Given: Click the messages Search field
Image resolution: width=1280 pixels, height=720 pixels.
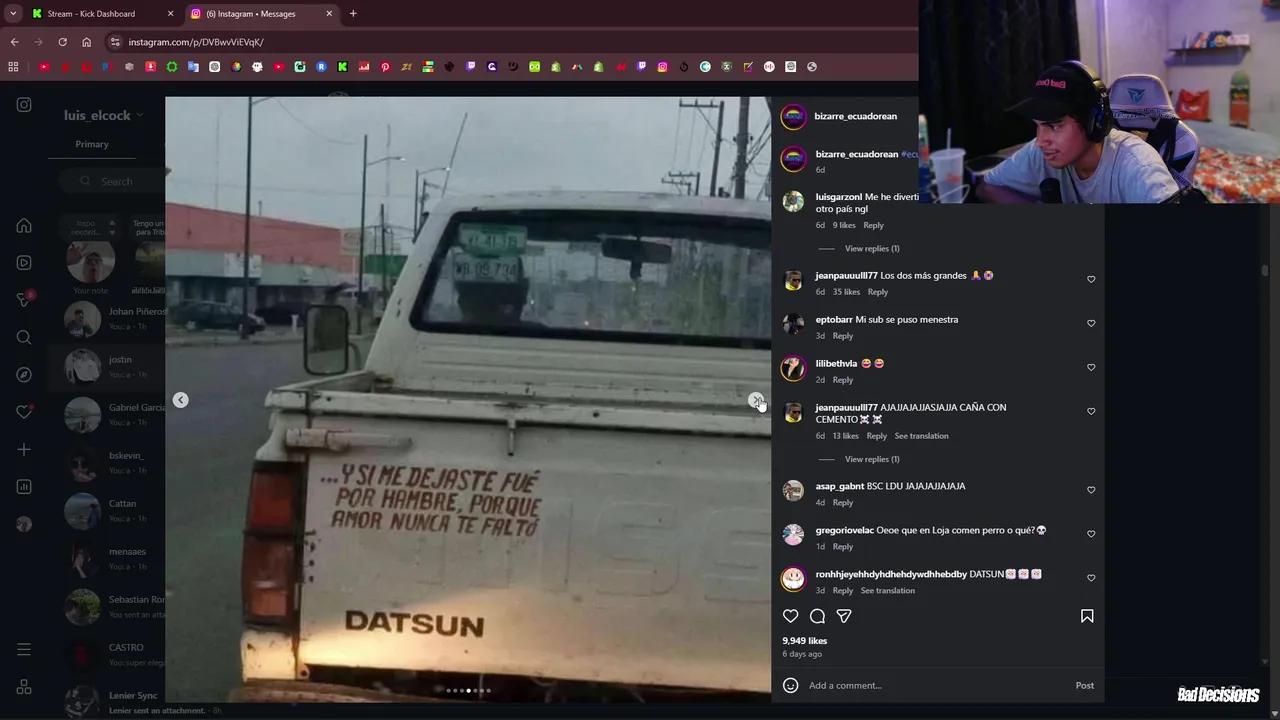Looking at the screenshot, I should (x=110, y=181).
